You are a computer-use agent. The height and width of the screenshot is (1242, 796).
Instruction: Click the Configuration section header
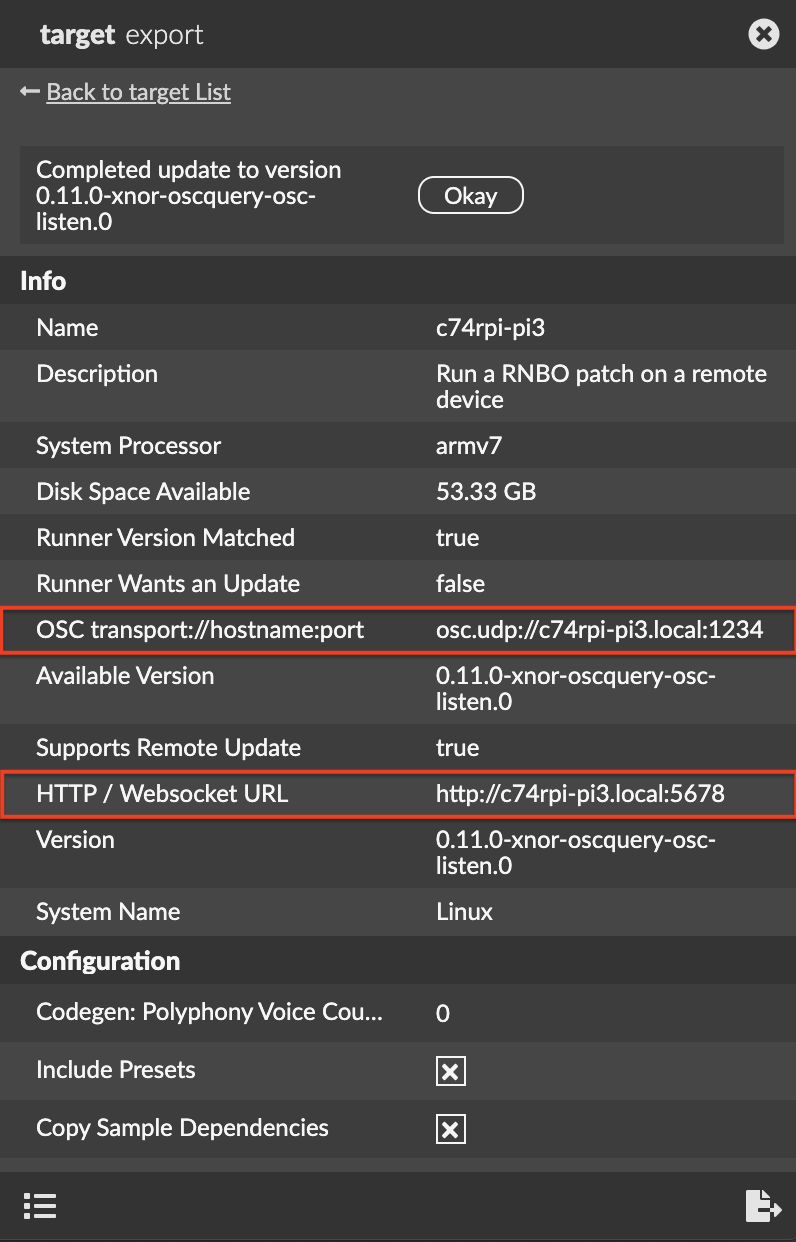[x=99, y=961]
